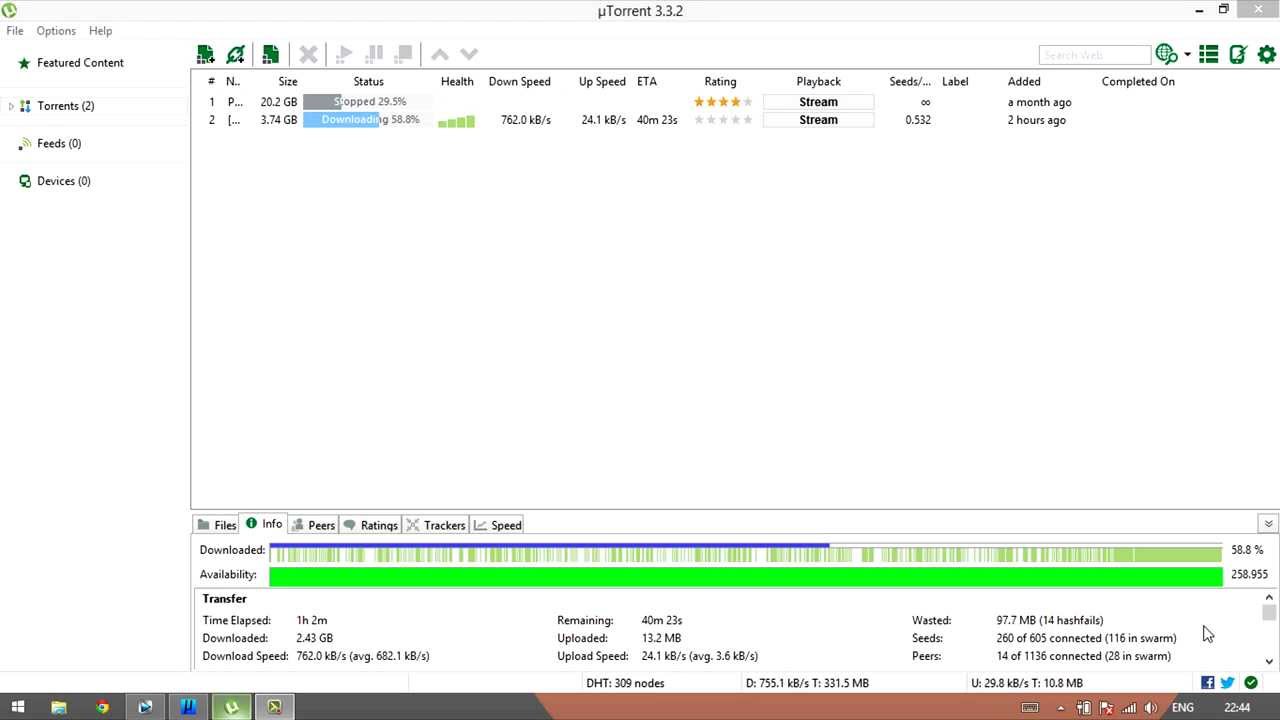Open the Options menu
The image size is (1280, 720).
56,31
